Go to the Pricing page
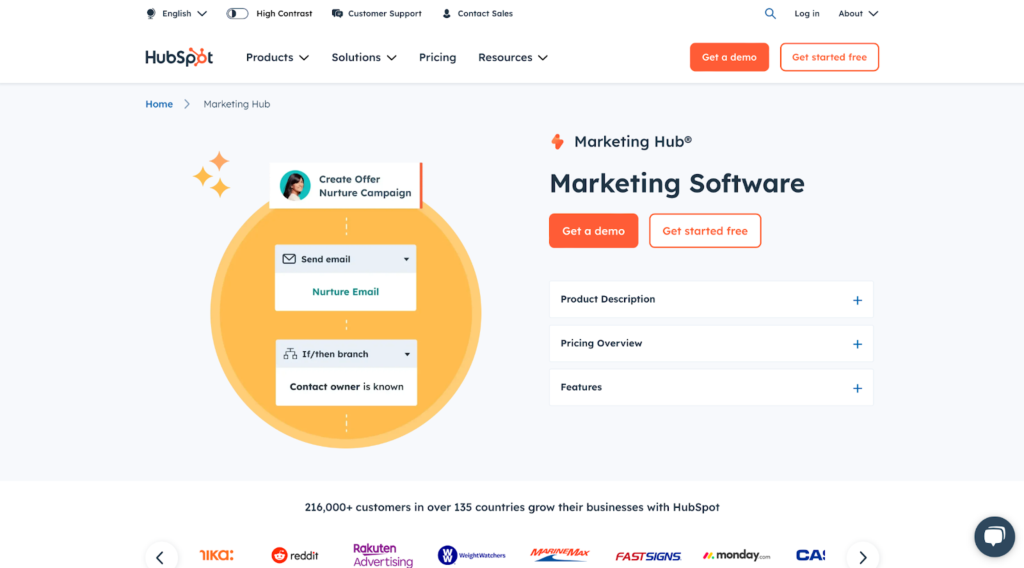The image size is (1024, 568). pos(438,57)
